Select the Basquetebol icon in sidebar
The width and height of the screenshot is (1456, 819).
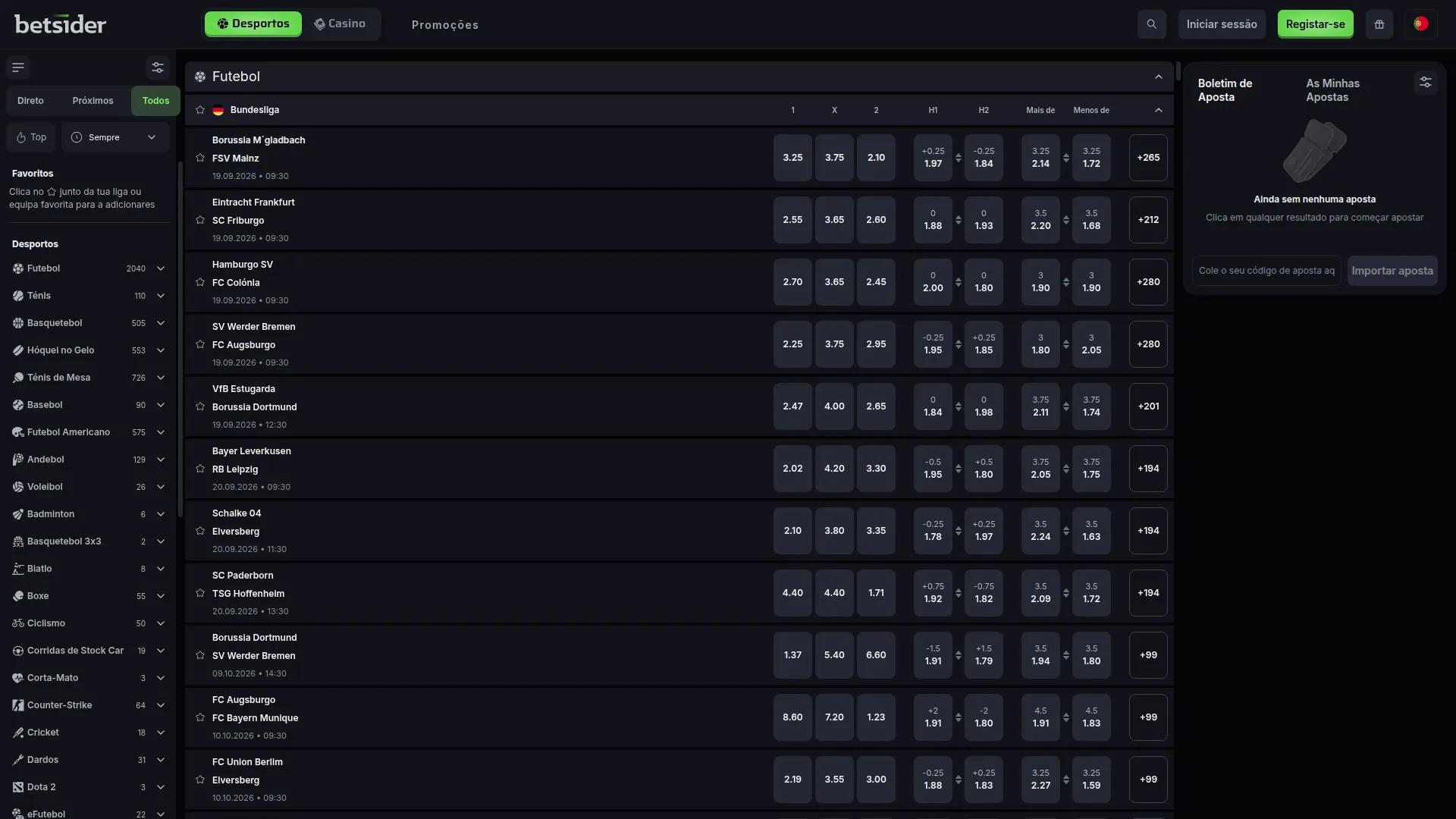click(x=18, y=323)
